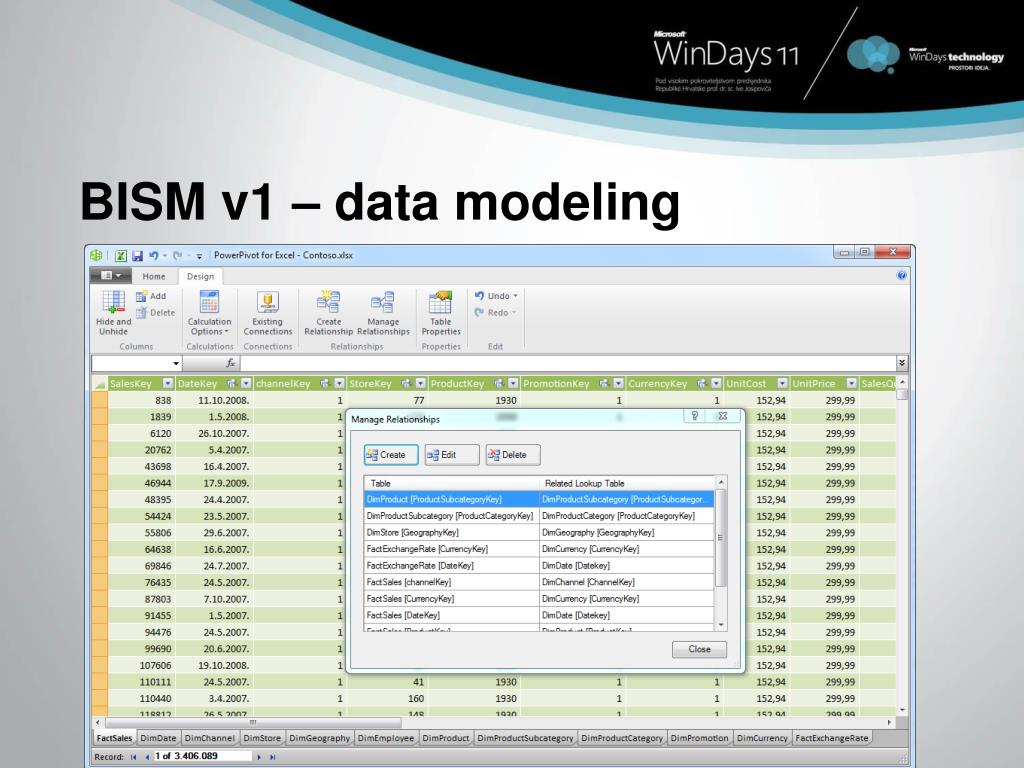Click the quick access Undo arrow
1024x768 pixels.
tap(153, 255)
